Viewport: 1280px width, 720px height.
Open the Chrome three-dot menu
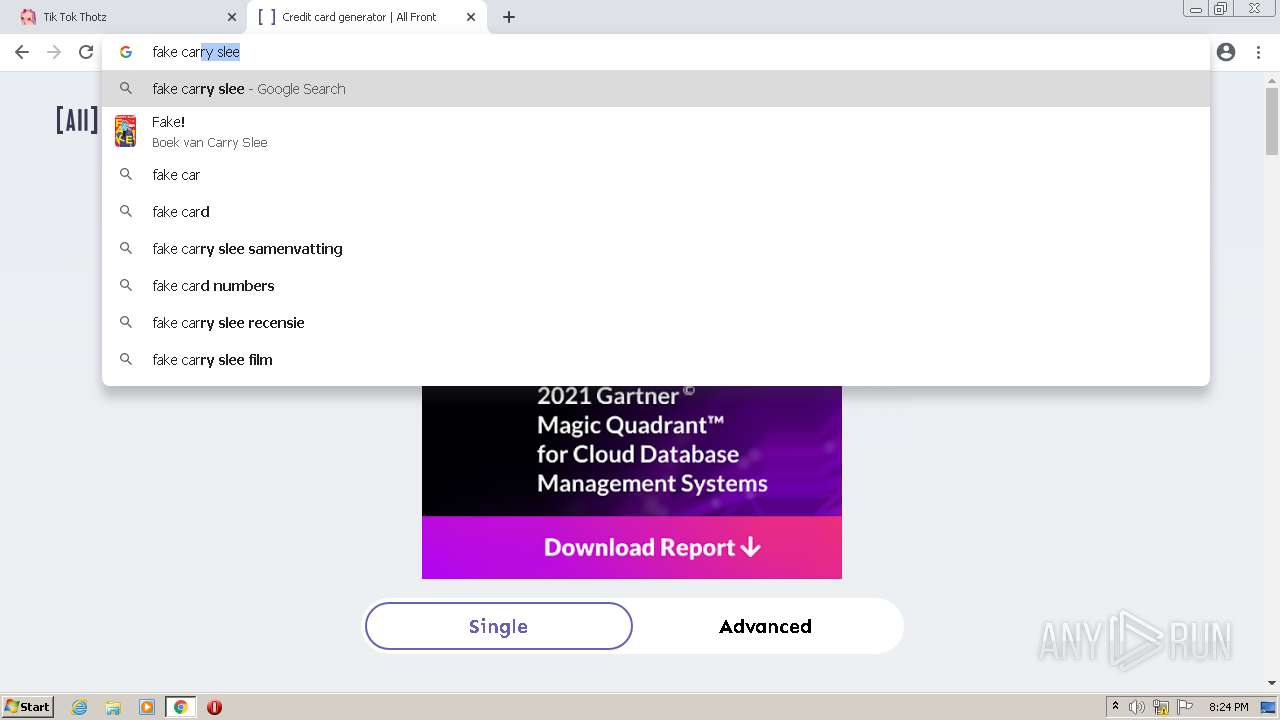pyautogui.click(x=1258, y=52)
